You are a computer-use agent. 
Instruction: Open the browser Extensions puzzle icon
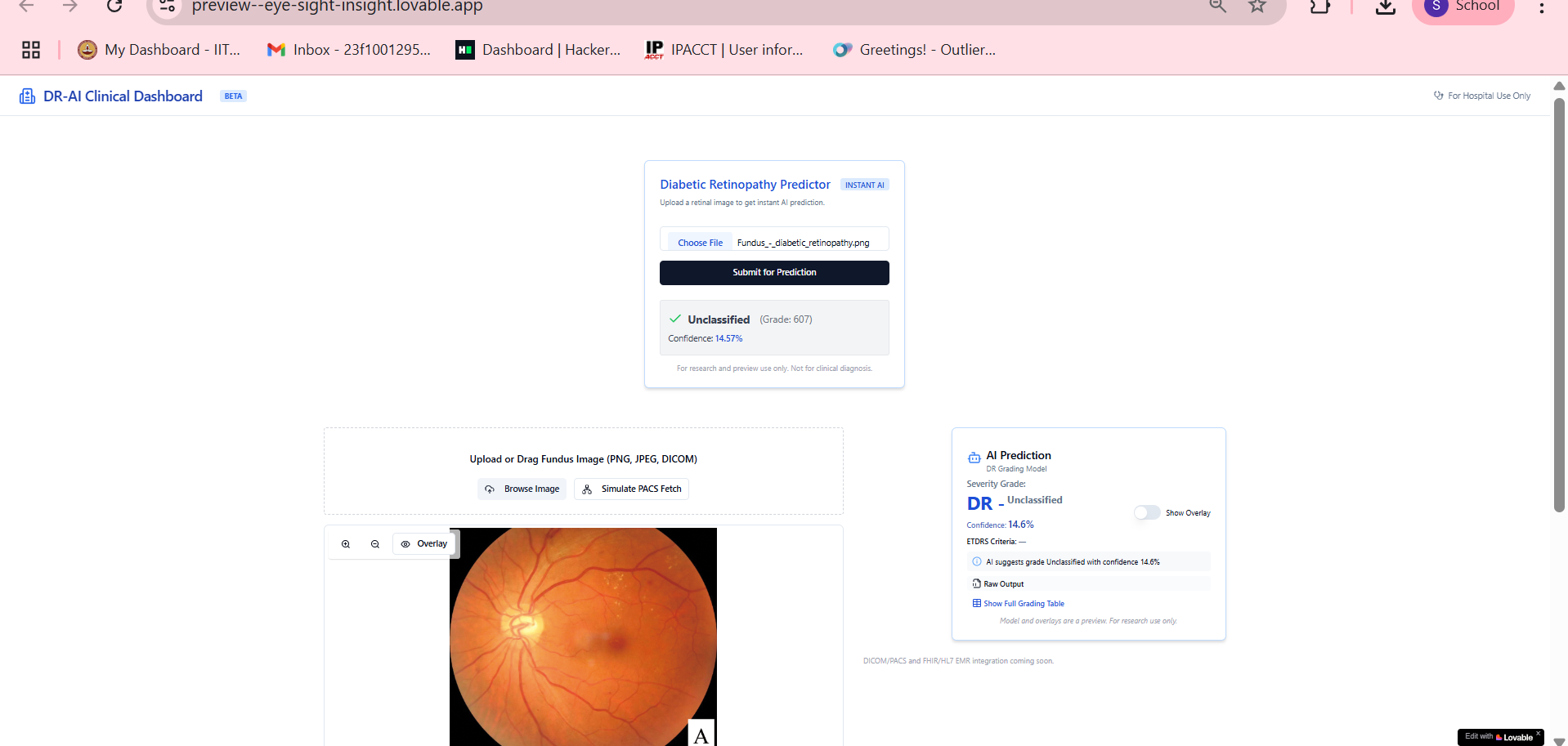tap(1320, 7)
